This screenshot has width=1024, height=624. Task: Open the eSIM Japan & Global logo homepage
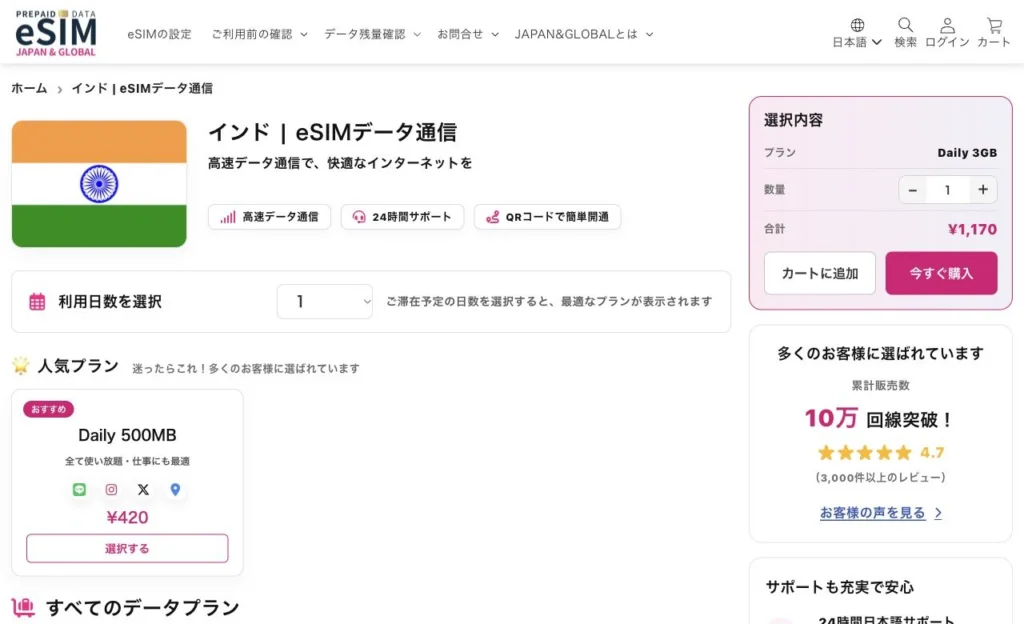[x=56, y=33]
